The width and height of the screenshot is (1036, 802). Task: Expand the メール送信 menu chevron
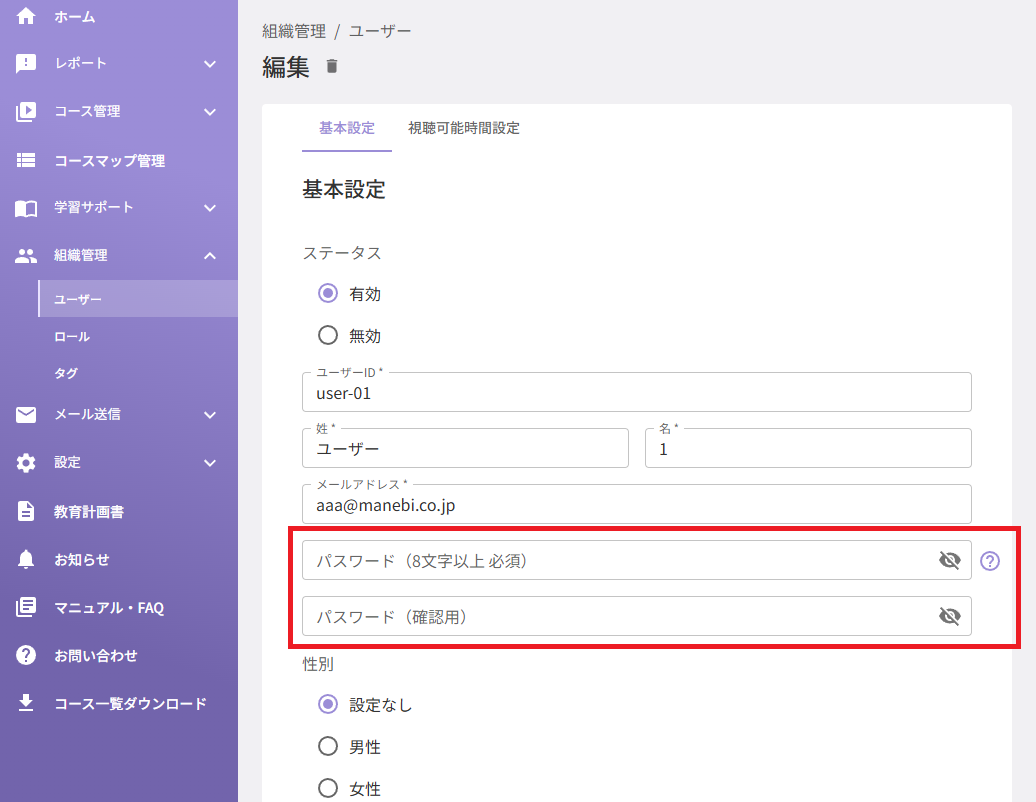point(210,415)
